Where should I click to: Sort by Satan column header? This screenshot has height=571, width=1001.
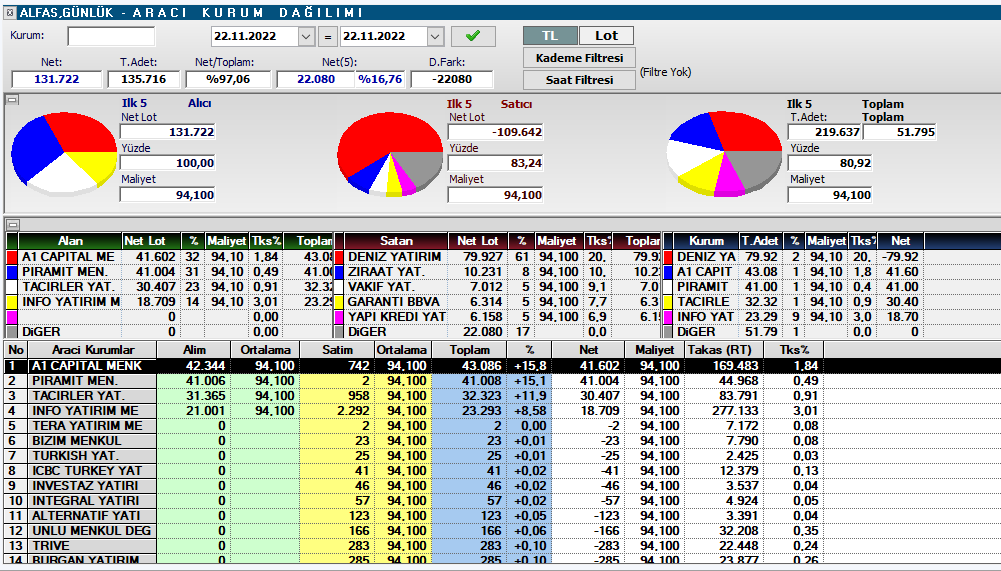(x=396, y=241)
